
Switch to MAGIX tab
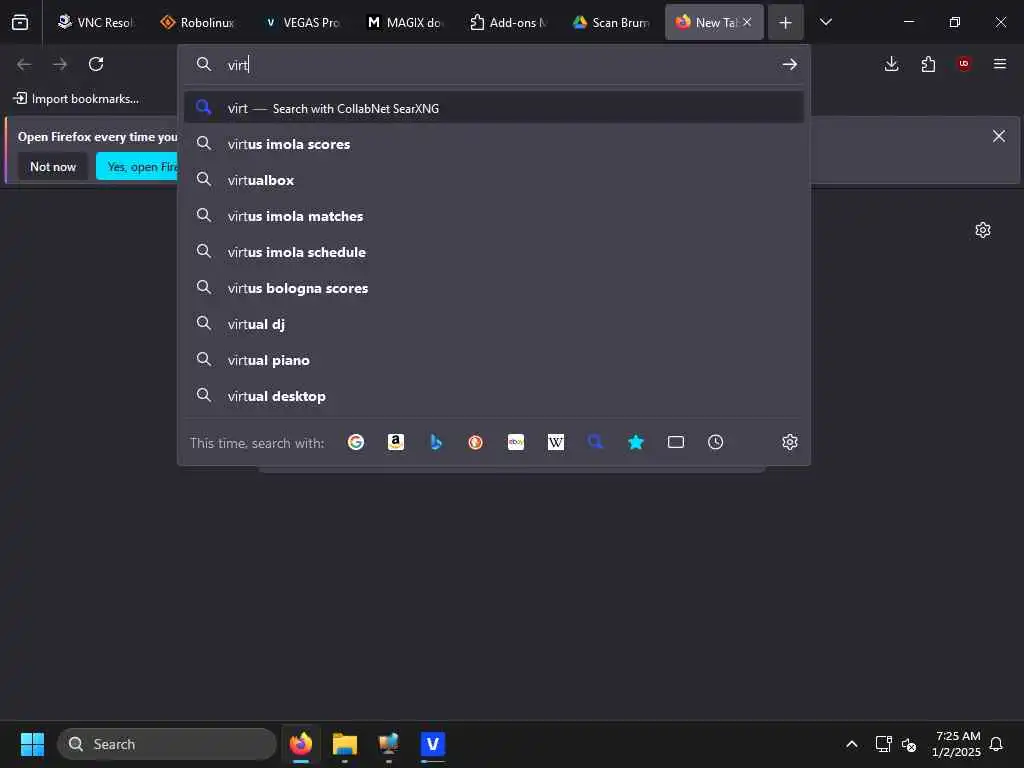[x=405, y=22]
